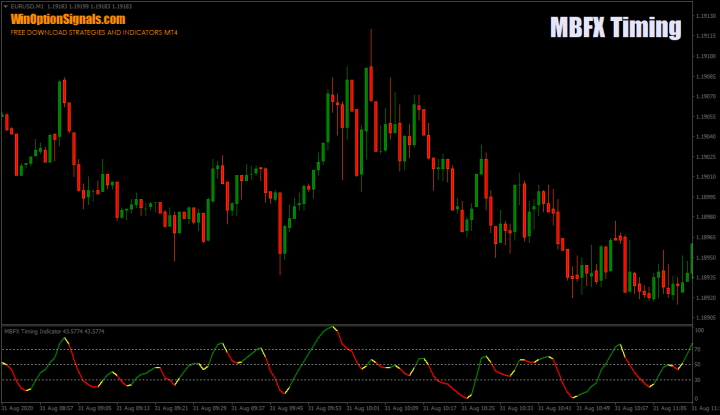Image resolution: width=720 pixels, height=415 pixels.
Task: Click price scale label 1.19040
Action: coord(706,136)
